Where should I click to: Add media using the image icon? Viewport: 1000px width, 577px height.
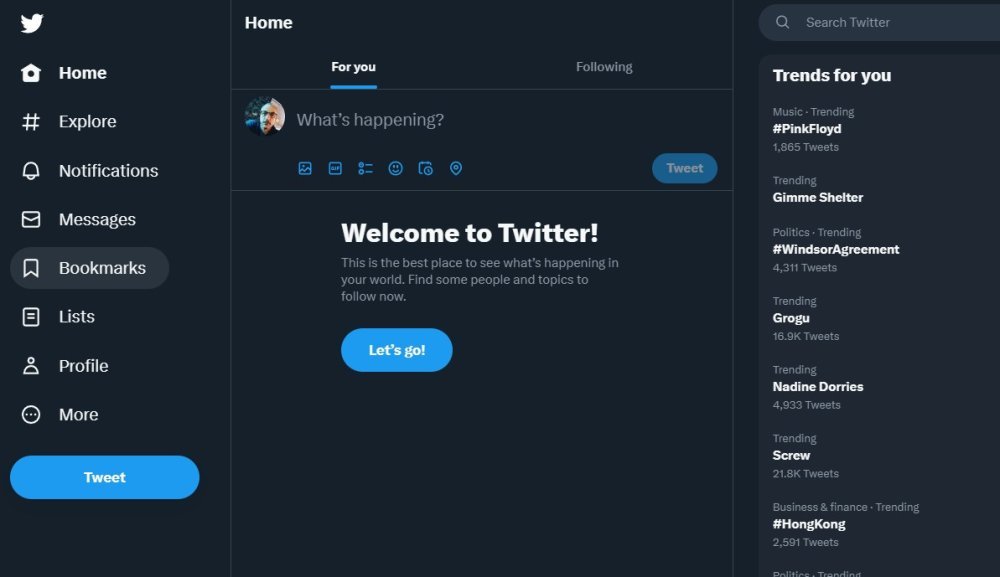(305, 169)
